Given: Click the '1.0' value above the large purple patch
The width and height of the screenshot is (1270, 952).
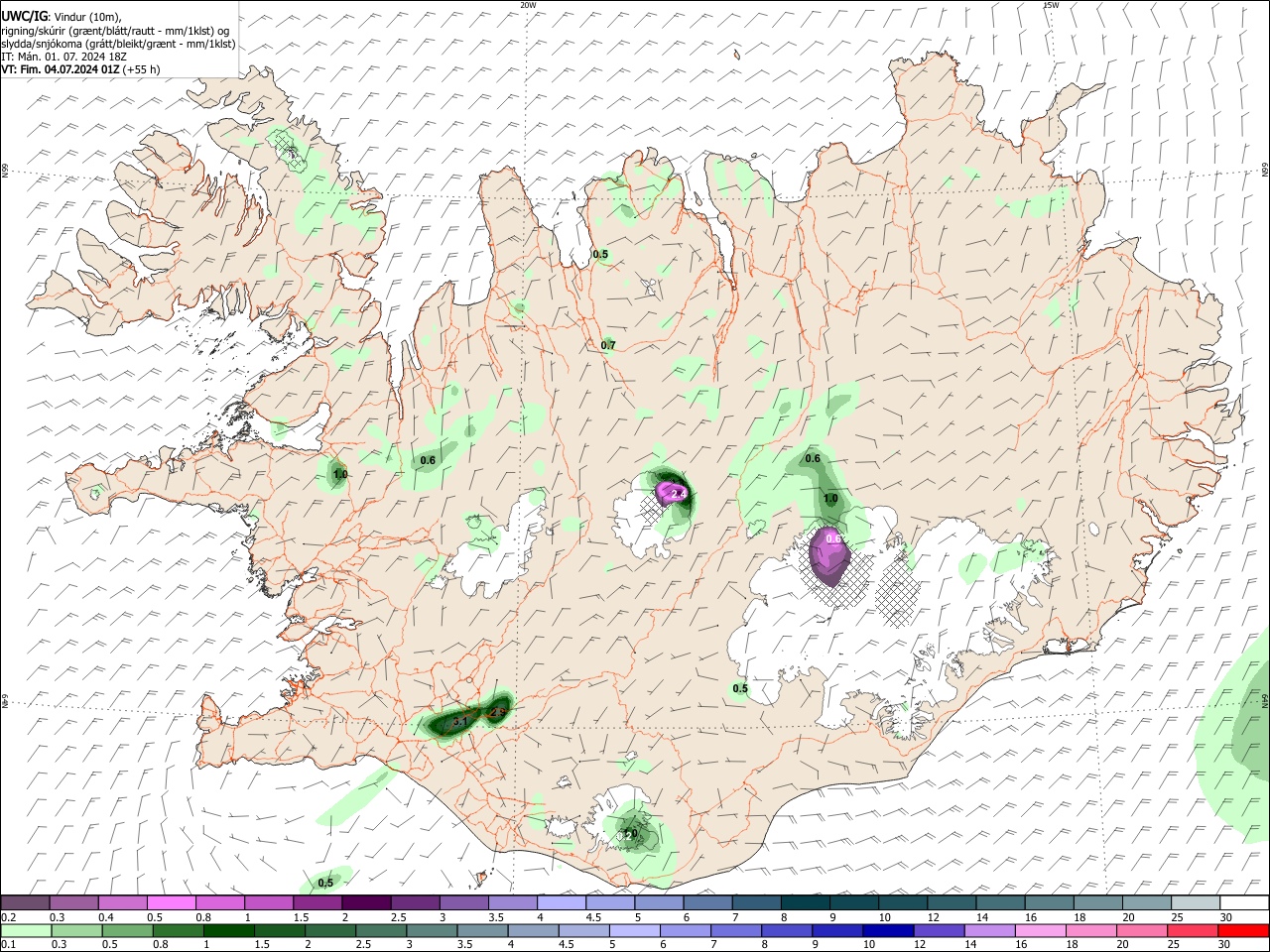Looking at the screenshot, I should point(830,499).
